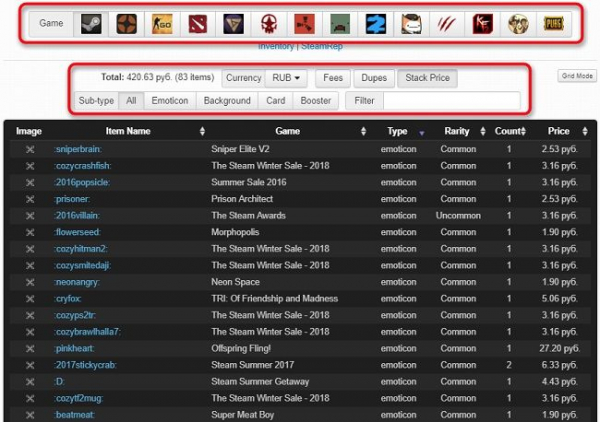This screenshot has height=422, width=600.
Task: Click the 'Uncommon' rarity cell
Action: (x=458, y=216)
